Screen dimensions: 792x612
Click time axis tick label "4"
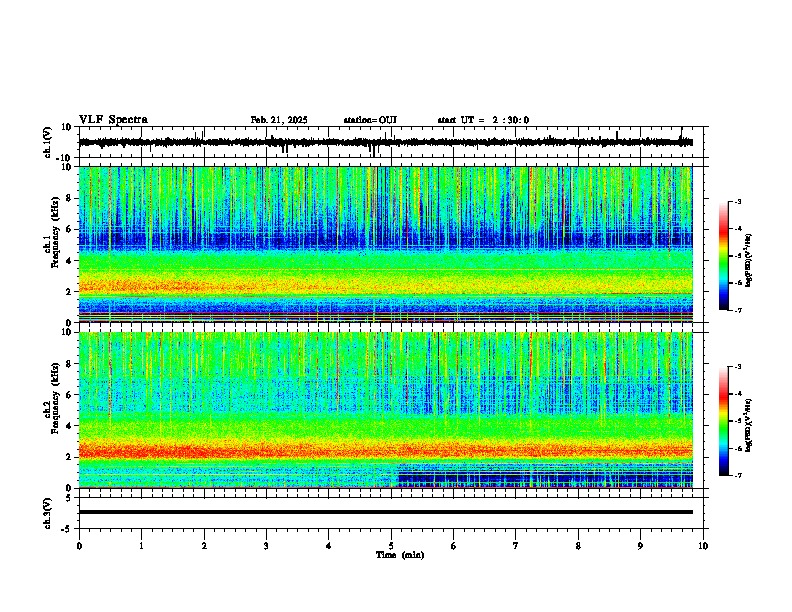point(328,546)
